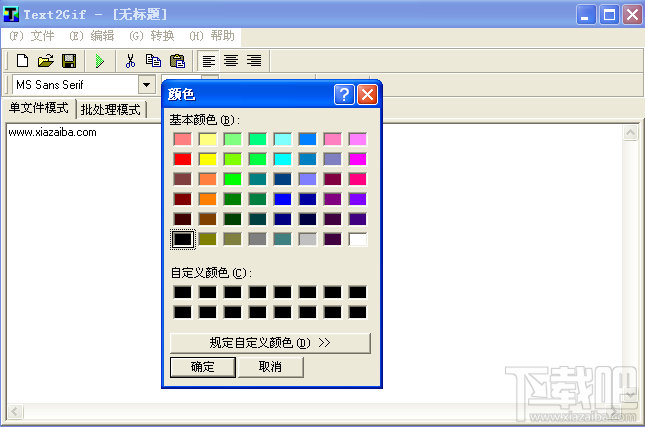This screenshot has width=645, height=427.
Task: Click the horizontal scrollbar left arrow
Action: coord(15,411)
